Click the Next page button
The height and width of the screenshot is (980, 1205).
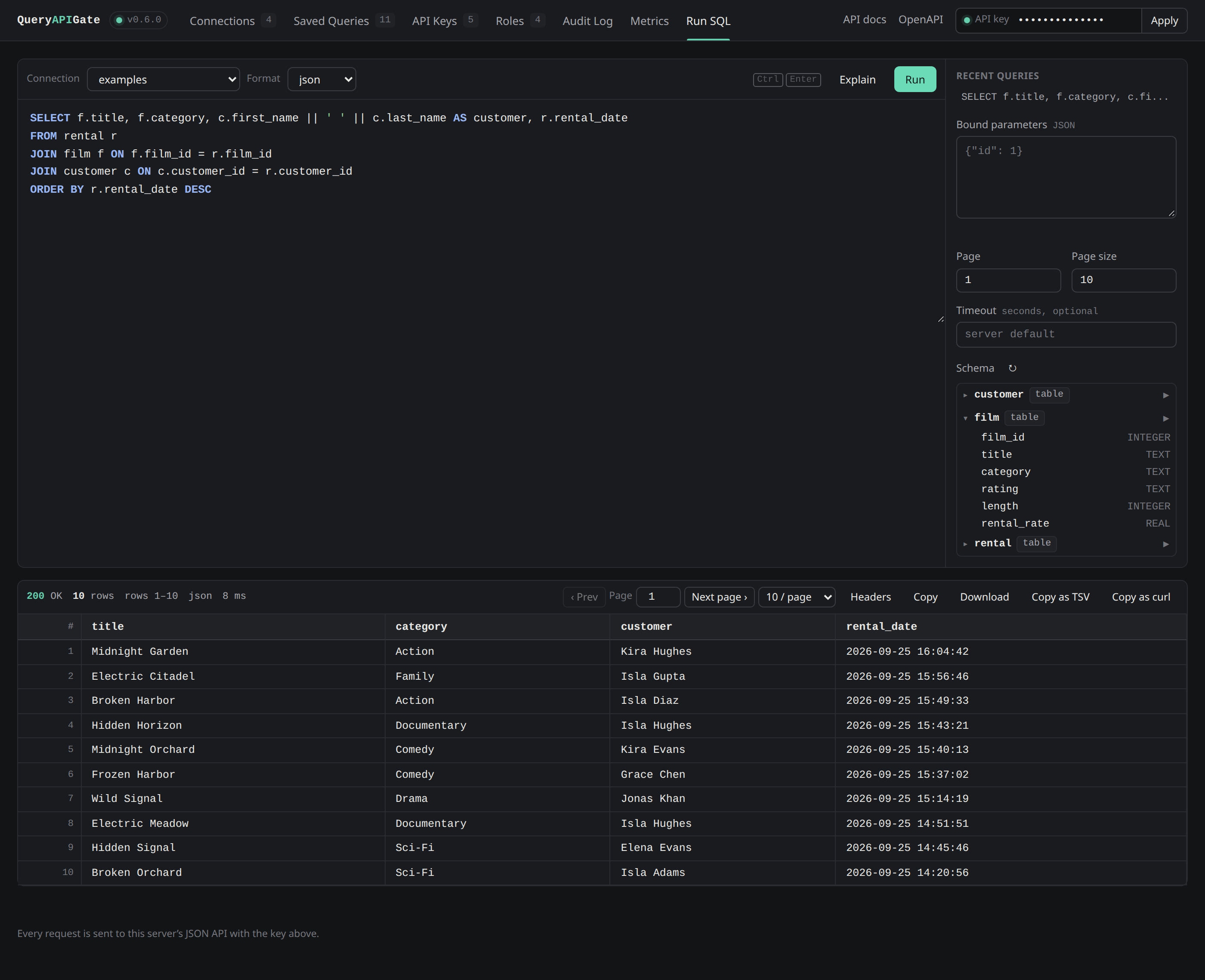tap(719, 597)
